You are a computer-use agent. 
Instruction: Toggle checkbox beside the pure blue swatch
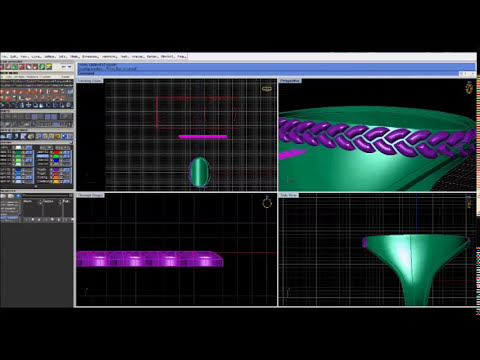51,160
